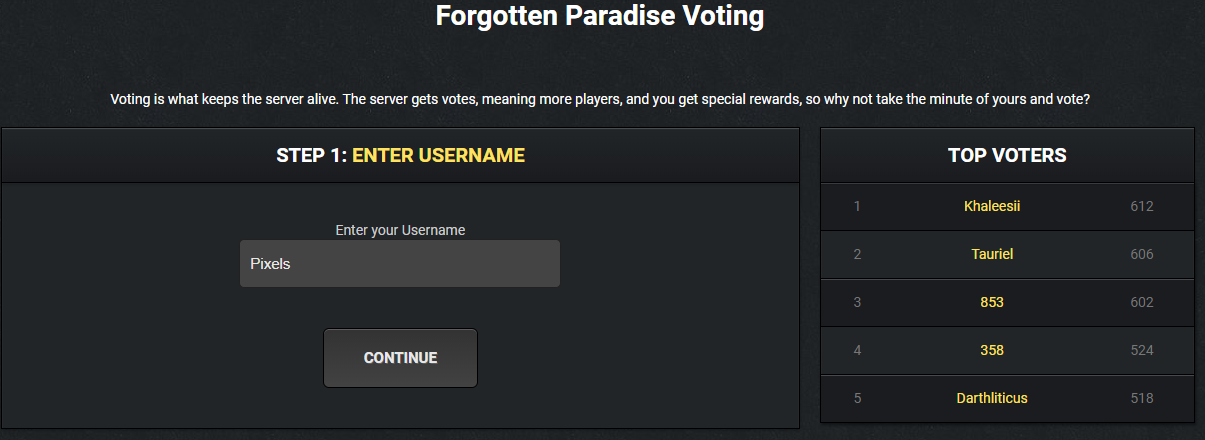
Task: Click the TOP VOTERS panel header
Action: pos(1007,155)
